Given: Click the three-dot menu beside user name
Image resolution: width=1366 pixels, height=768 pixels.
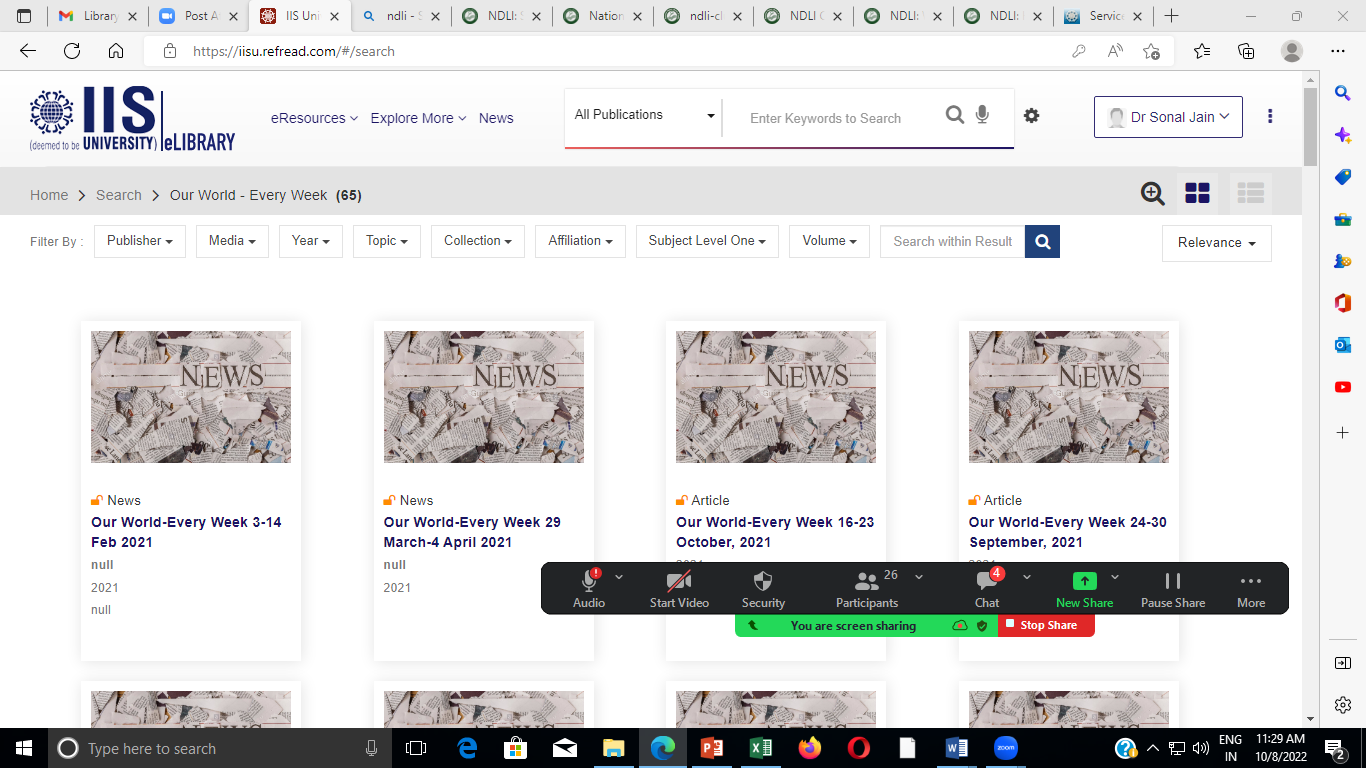Looking at the screenshot, I should coord(1270,116).
